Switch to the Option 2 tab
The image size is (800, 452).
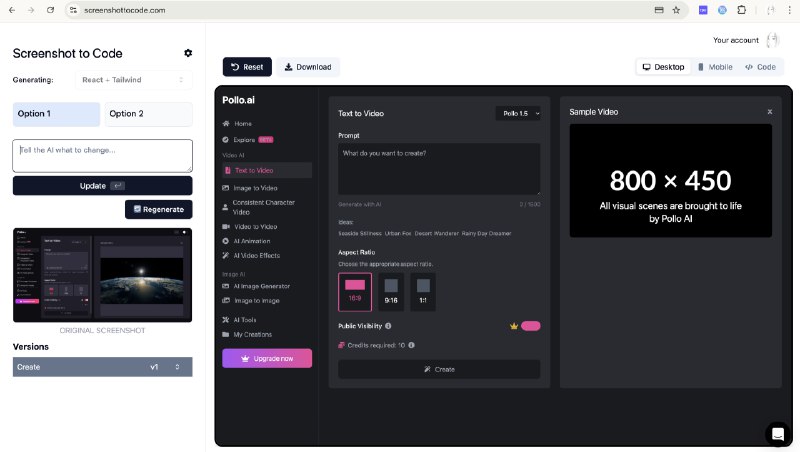click(x=148, y=114)
